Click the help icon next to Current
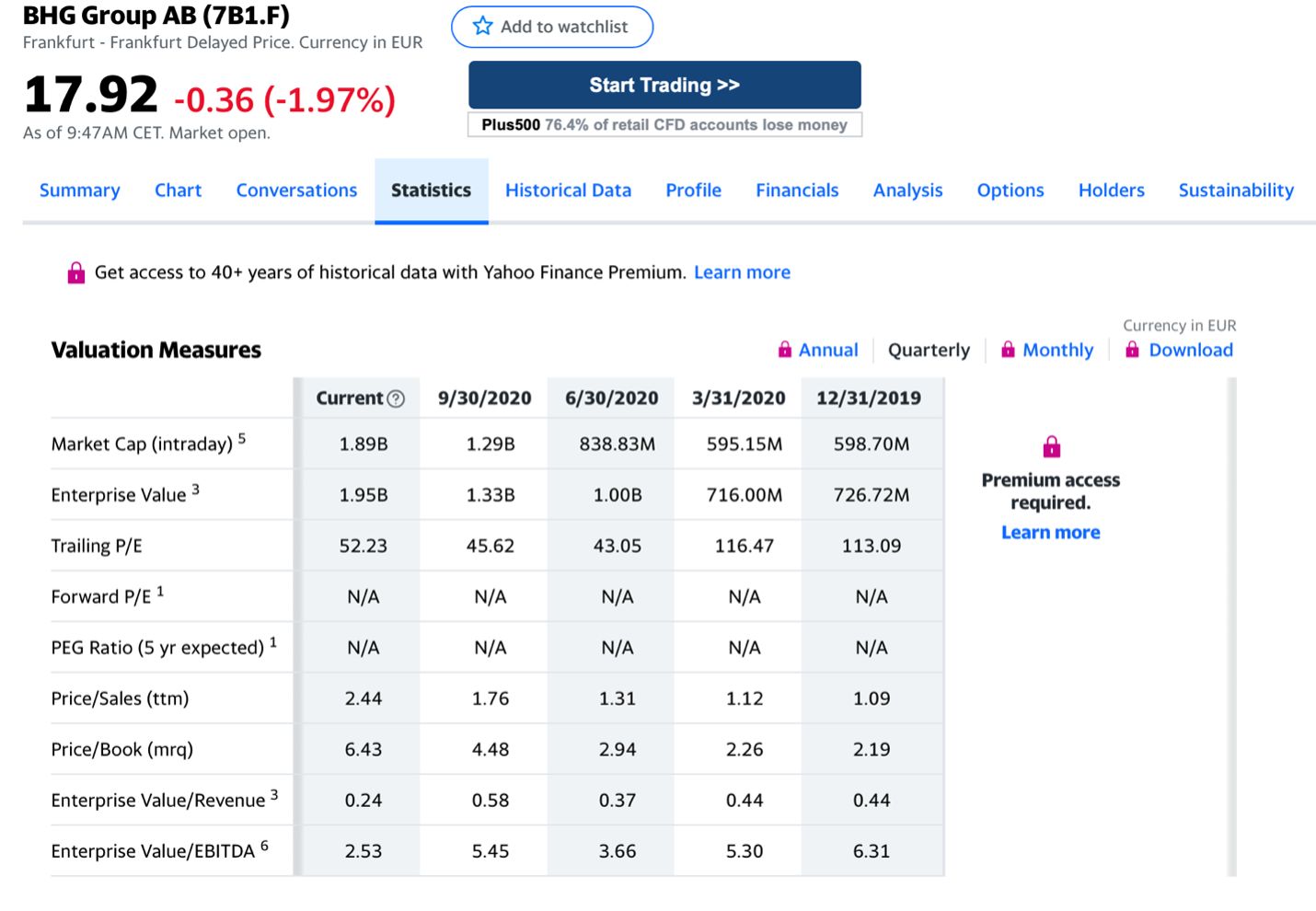 [396, 398]
